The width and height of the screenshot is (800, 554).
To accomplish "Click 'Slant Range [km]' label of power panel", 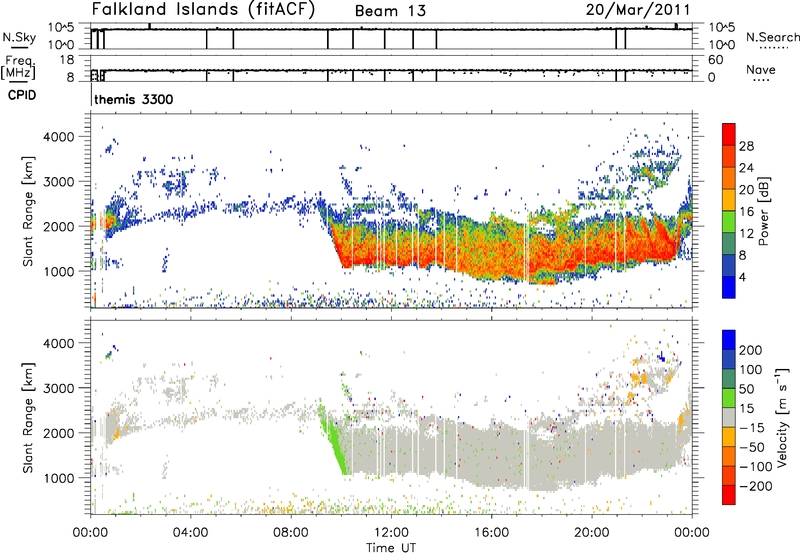I will (x=28, y=211).
